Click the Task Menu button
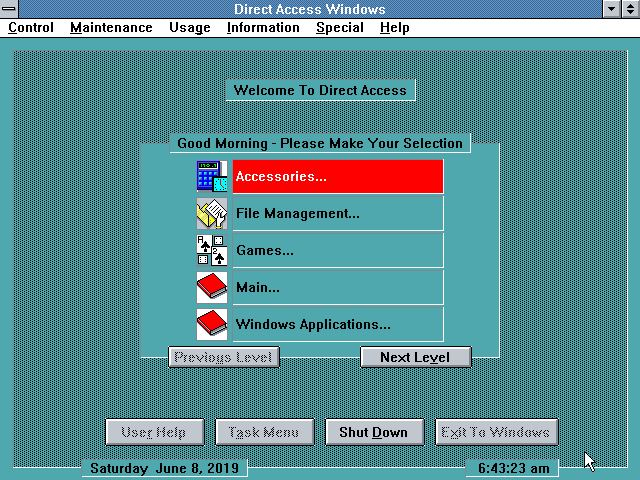Screen dimensions: 640x480 click(264, 432)
